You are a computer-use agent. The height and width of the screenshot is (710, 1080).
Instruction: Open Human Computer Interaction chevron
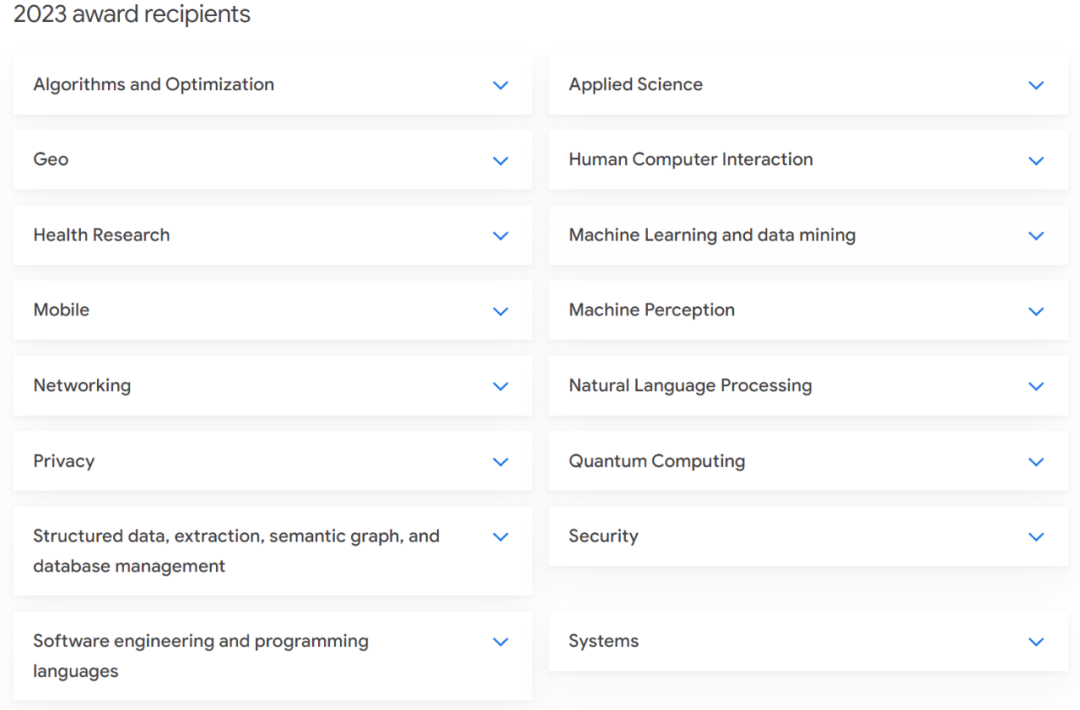click(1036, 160)
